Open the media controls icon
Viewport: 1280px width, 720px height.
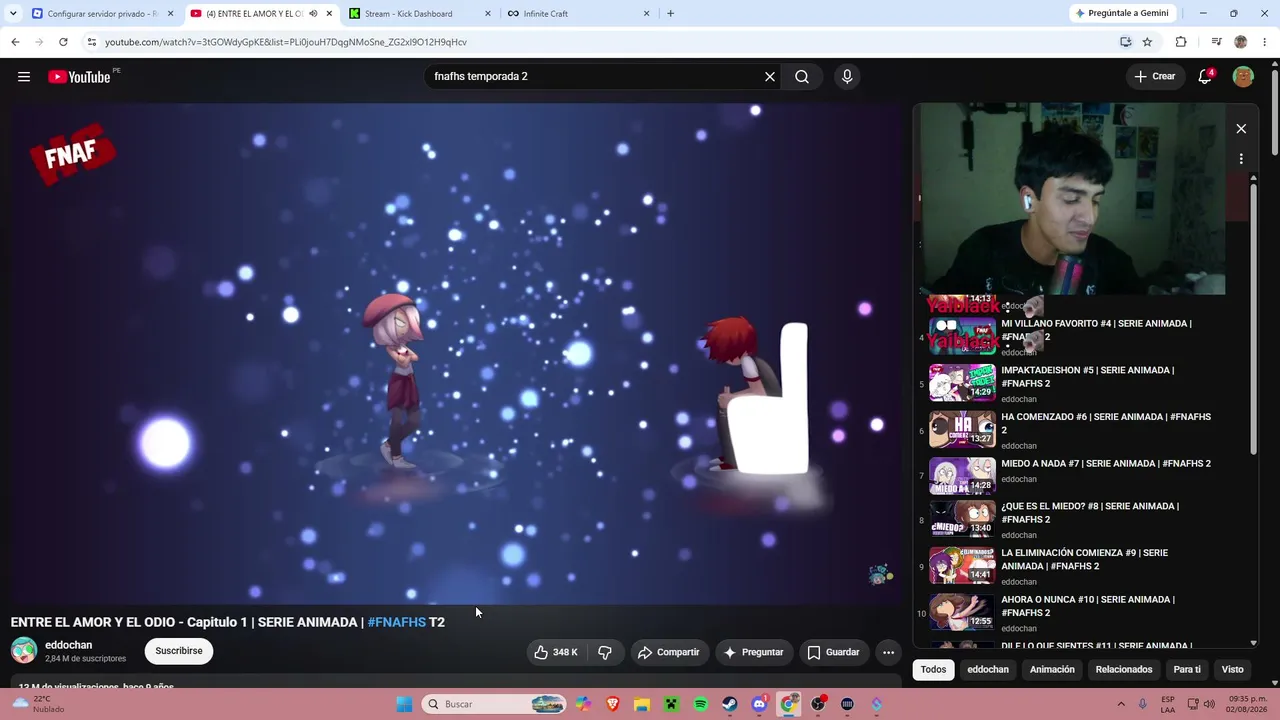[x=1216, y=42]
